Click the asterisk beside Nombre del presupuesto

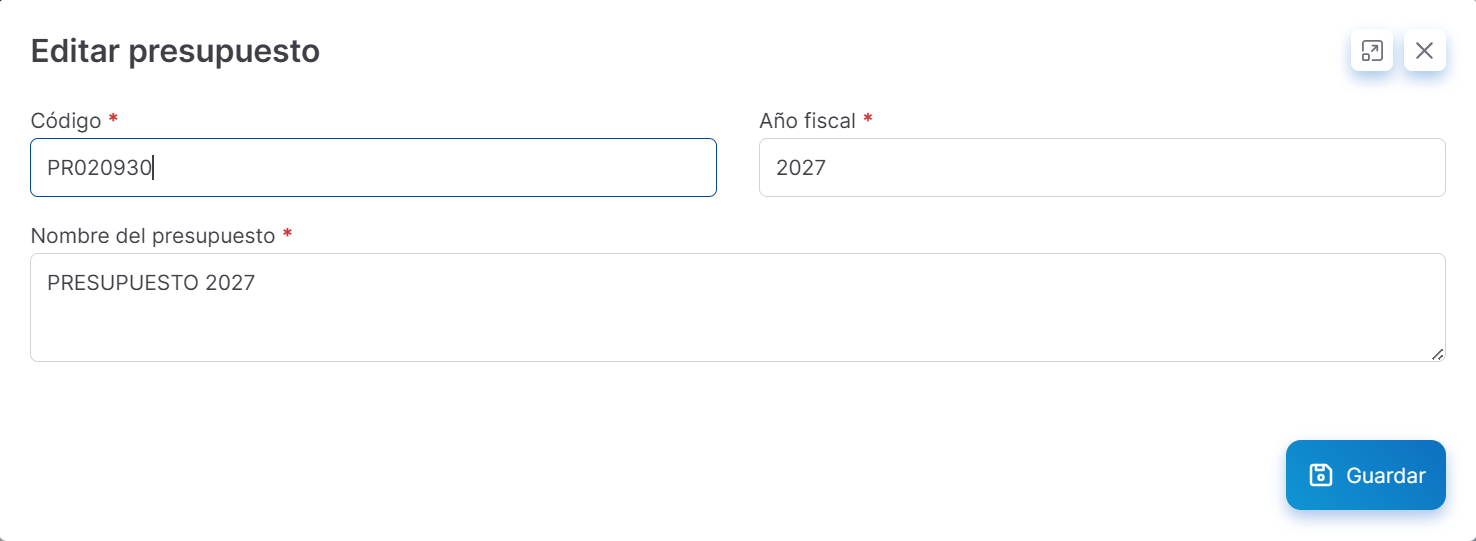click(x=287, y=235)
